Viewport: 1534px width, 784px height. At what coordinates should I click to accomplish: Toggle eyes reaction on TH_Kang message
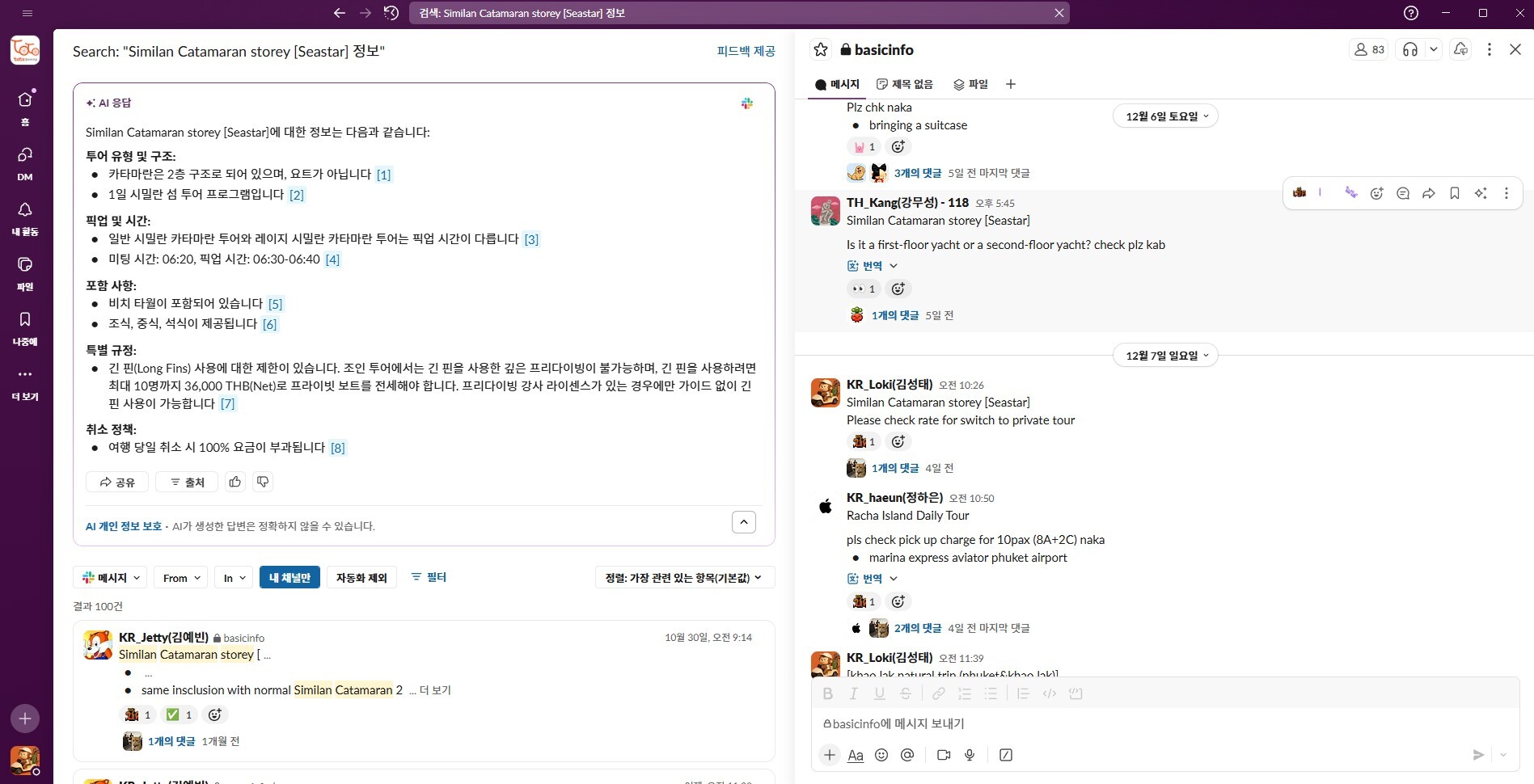864,289
